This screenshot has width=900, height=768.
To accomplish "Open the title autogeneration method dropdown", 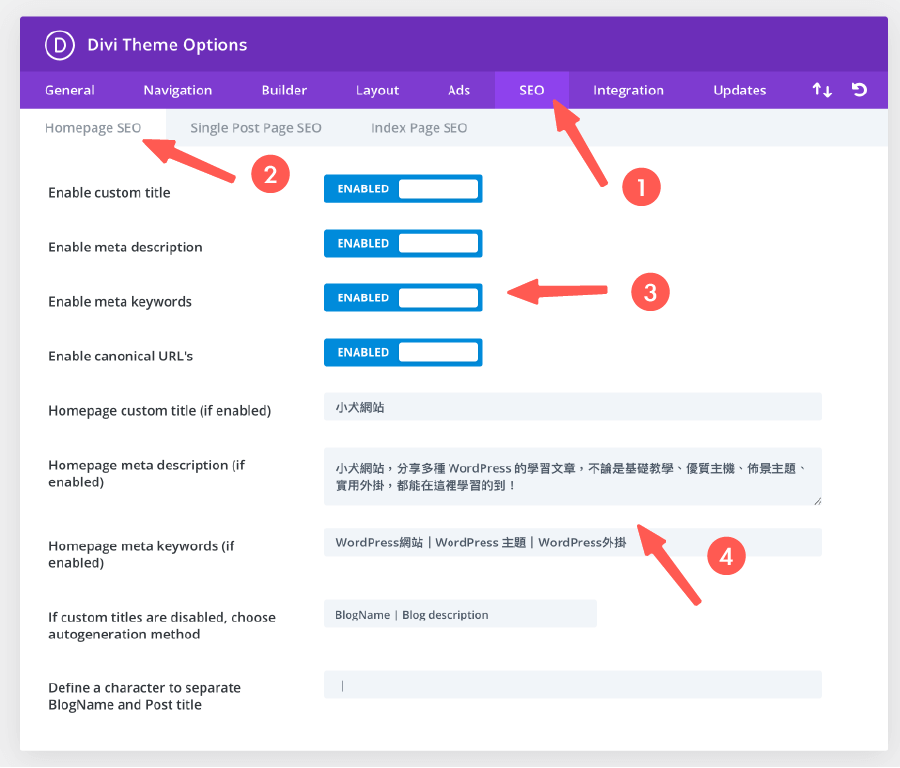I will pyautogui.click(x=460, y=614).
